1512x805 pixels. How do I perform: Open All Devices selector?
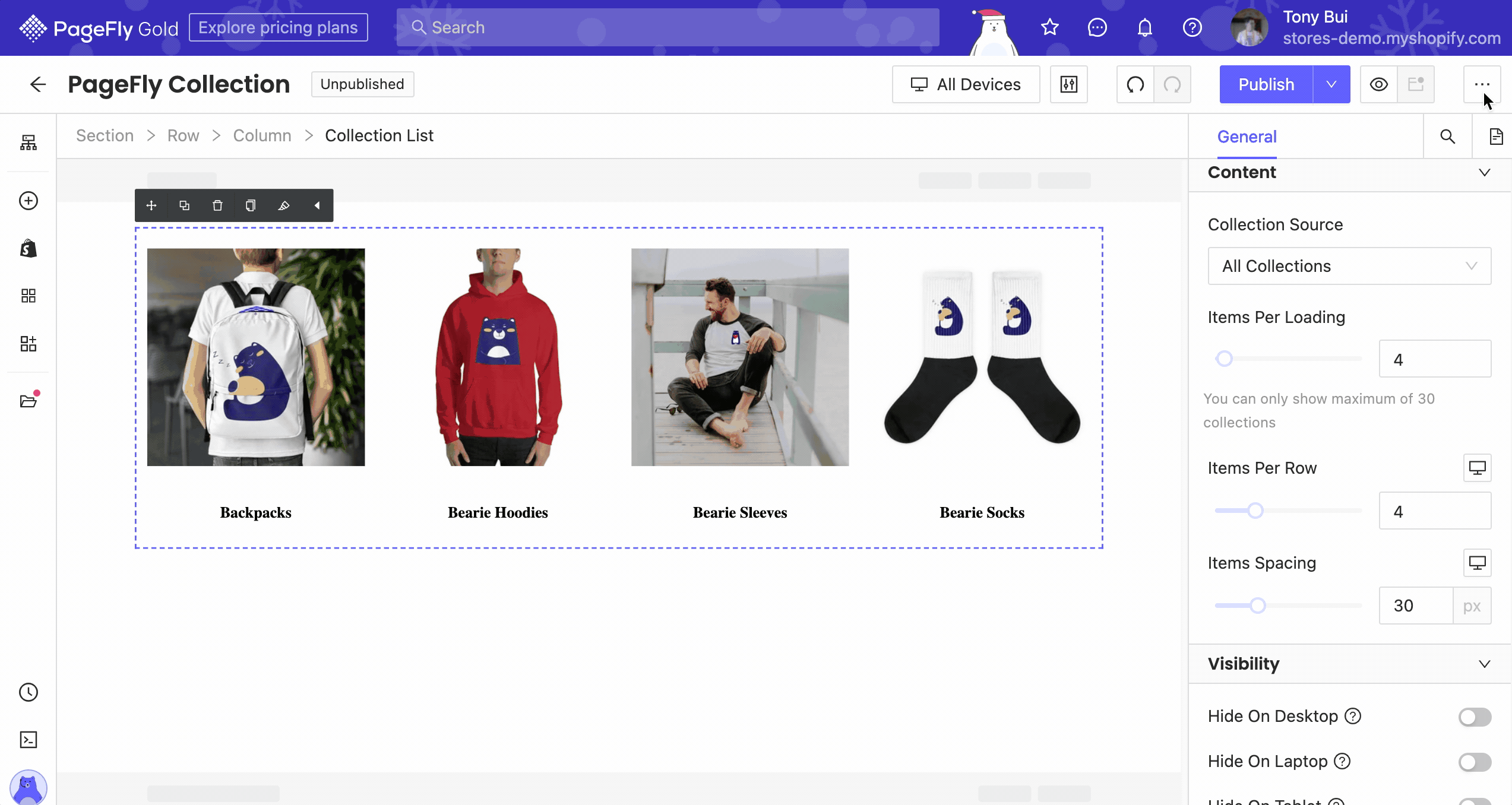point(966,84)
